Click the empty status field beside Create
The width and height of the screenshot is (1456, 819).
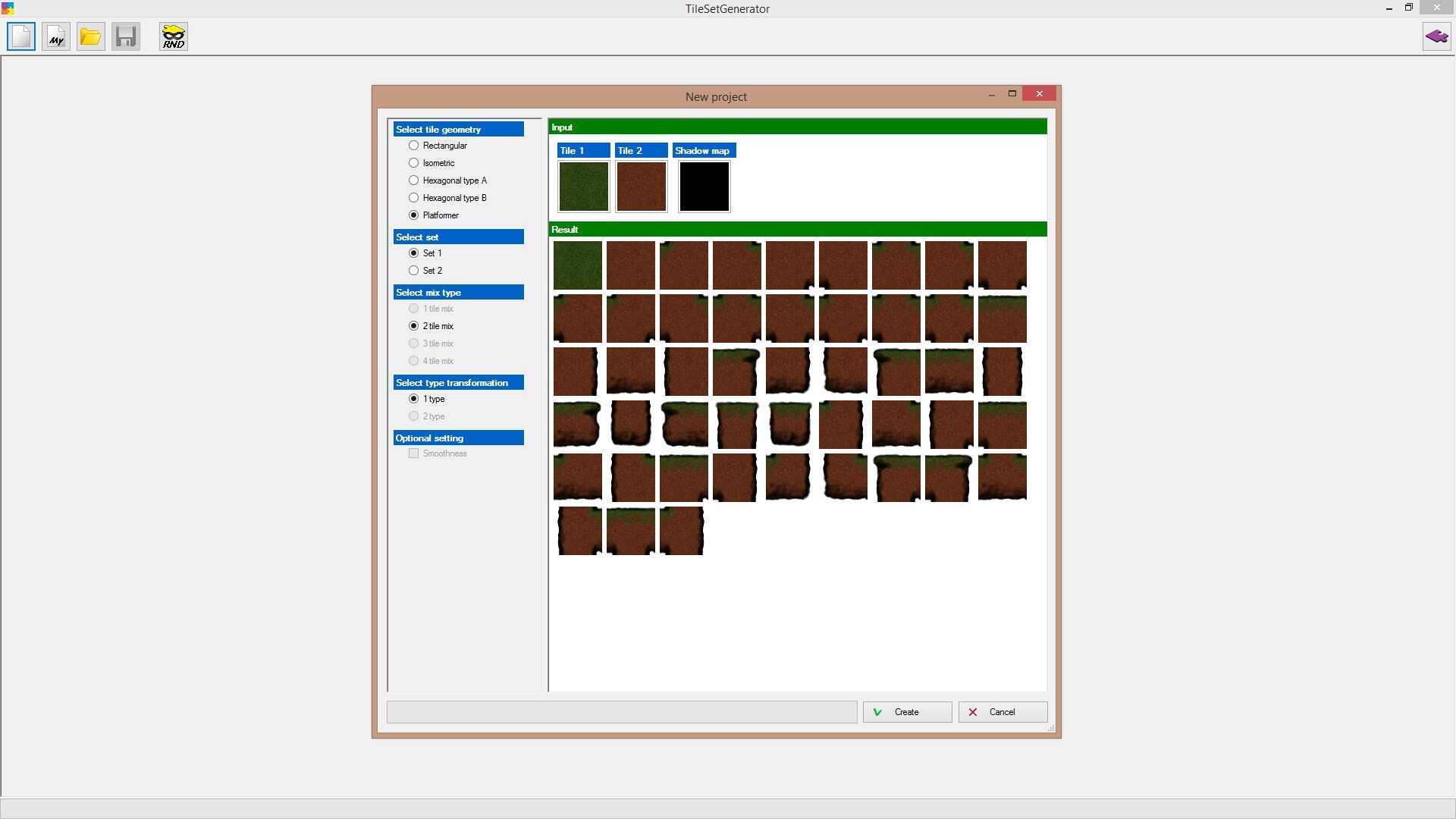coord(622,712)
